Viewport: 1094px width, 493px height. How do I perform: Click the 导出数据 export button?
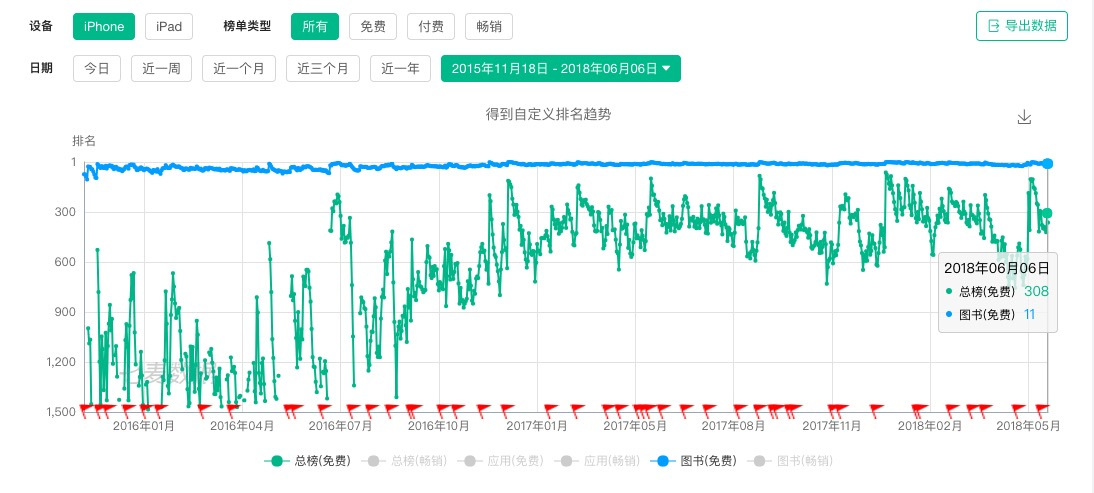click(x=1021, y=26)
